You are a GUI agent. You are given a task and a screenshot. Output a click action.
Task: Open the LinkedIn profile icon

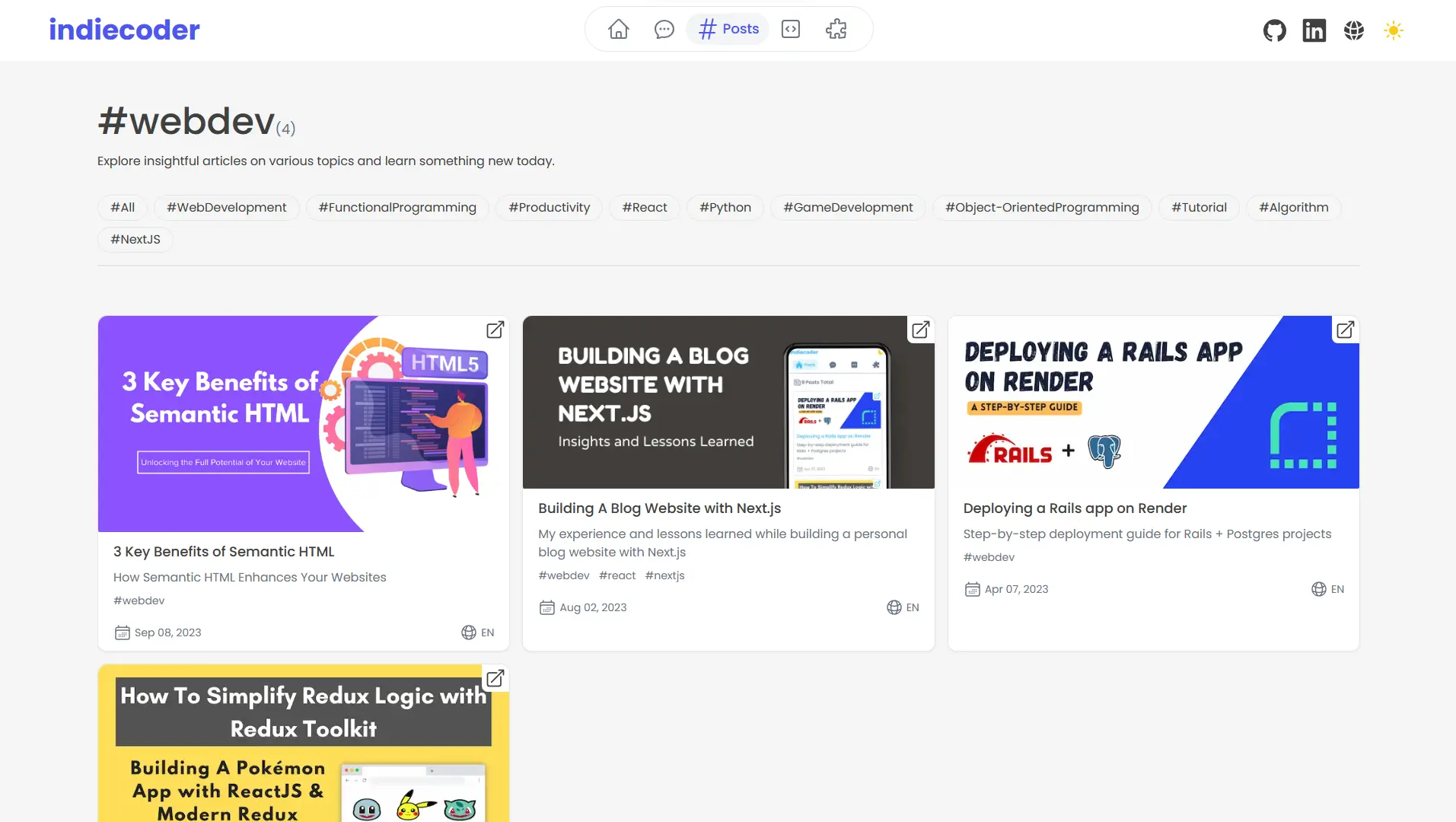(1314, 30)
